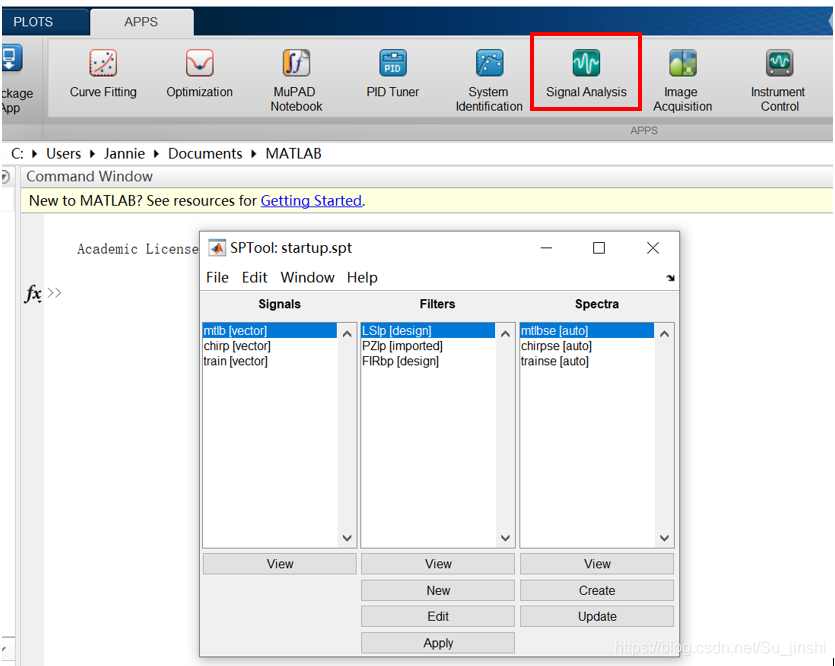Click the Update spectrum button
The height and width of the screenshot is (666, 835).
pos(597,616)
